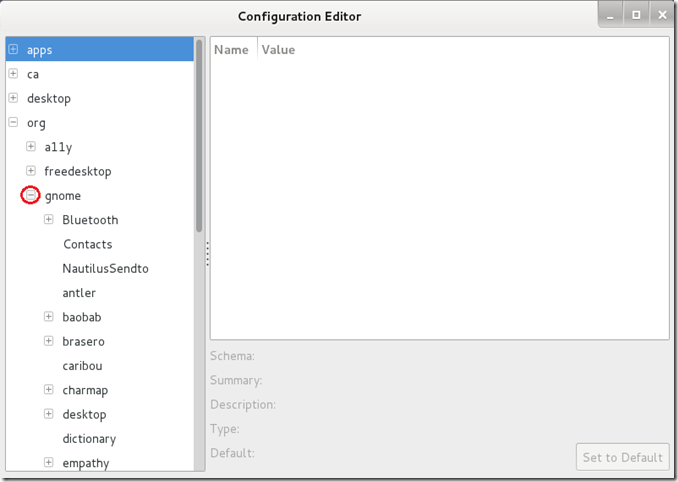Screen dimensions: 678x482
Task: Select the org entry
Action: 36,124
